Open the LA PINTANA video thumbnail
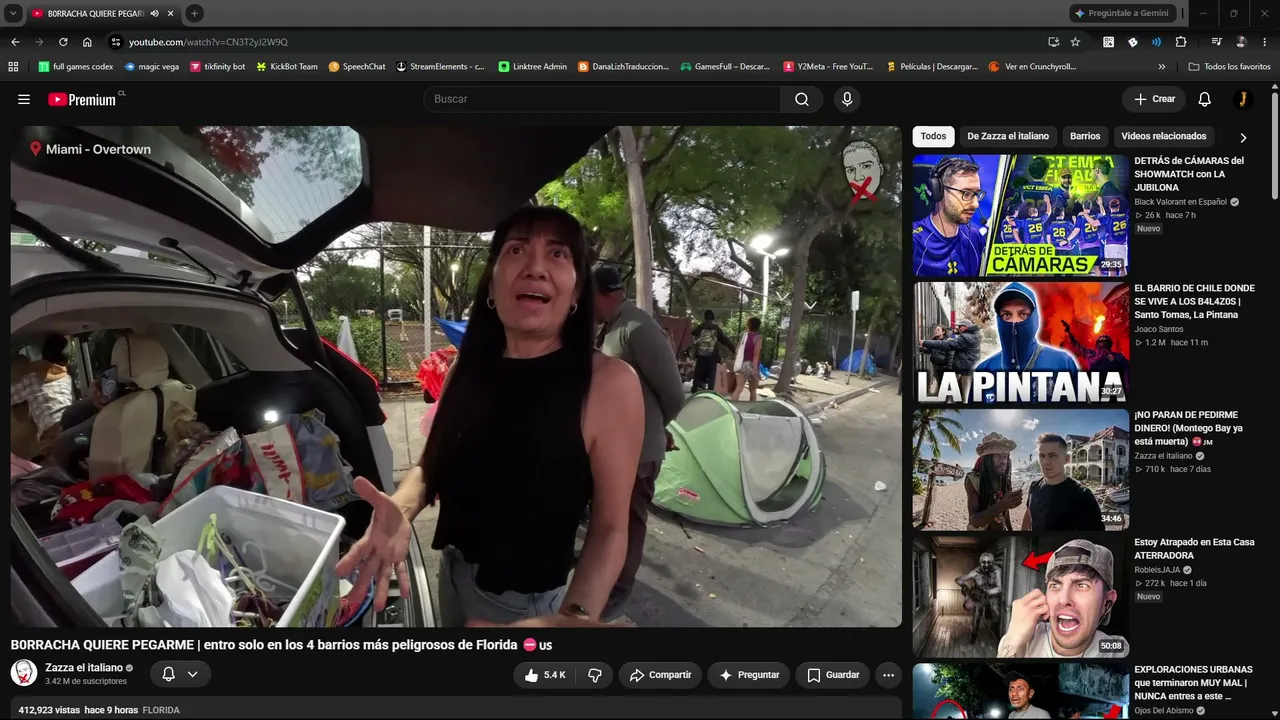The height and width of the screenshot is (720, 1280). (1020, 342)
